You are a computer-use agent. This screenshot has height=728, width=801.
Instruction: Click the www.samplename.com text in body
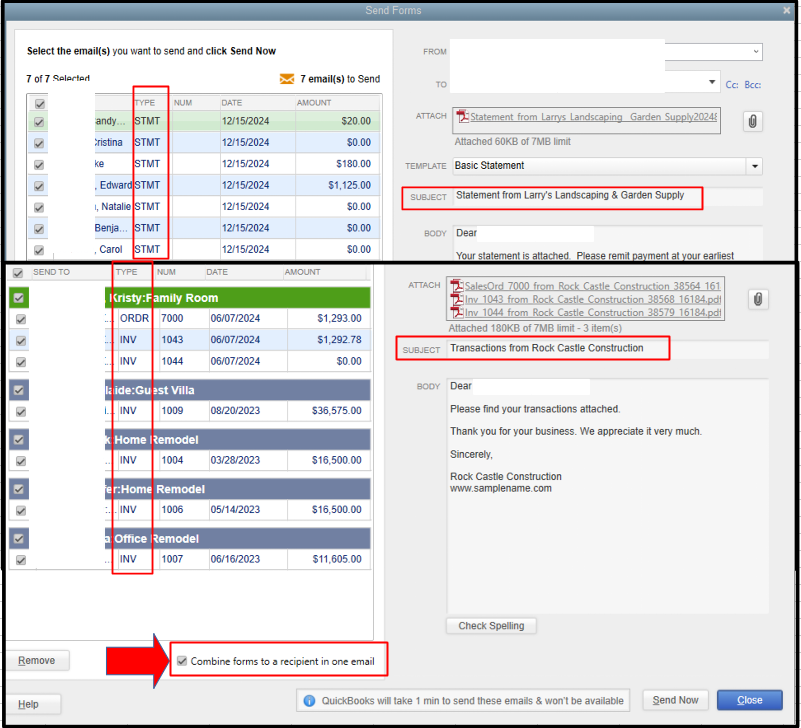[501, 488]
